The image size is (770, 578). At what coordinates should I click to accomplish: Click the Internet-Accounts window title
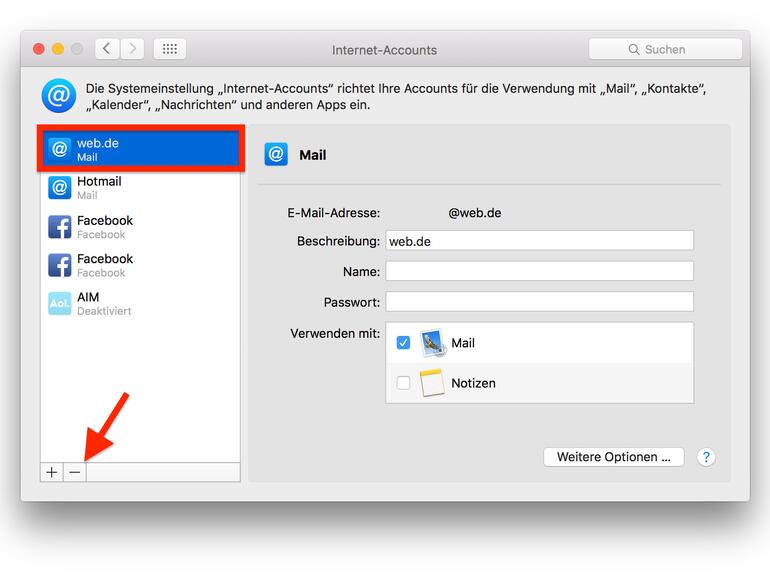pyautogui.click(x=385, y=50)
